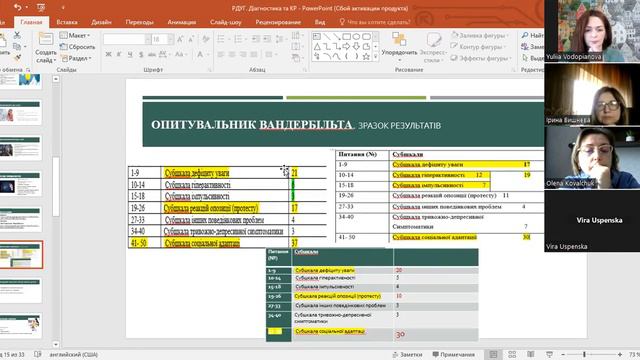
Task: Decrease font size with the smaller A icon
Action: [x=191, y=39]
